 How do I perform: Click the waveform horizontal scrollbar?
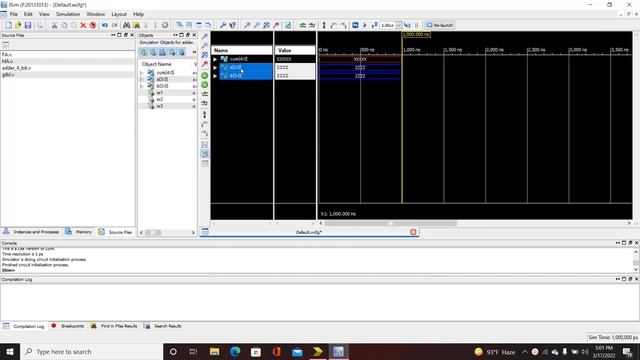pyautogui.click(x=391, y=224)
